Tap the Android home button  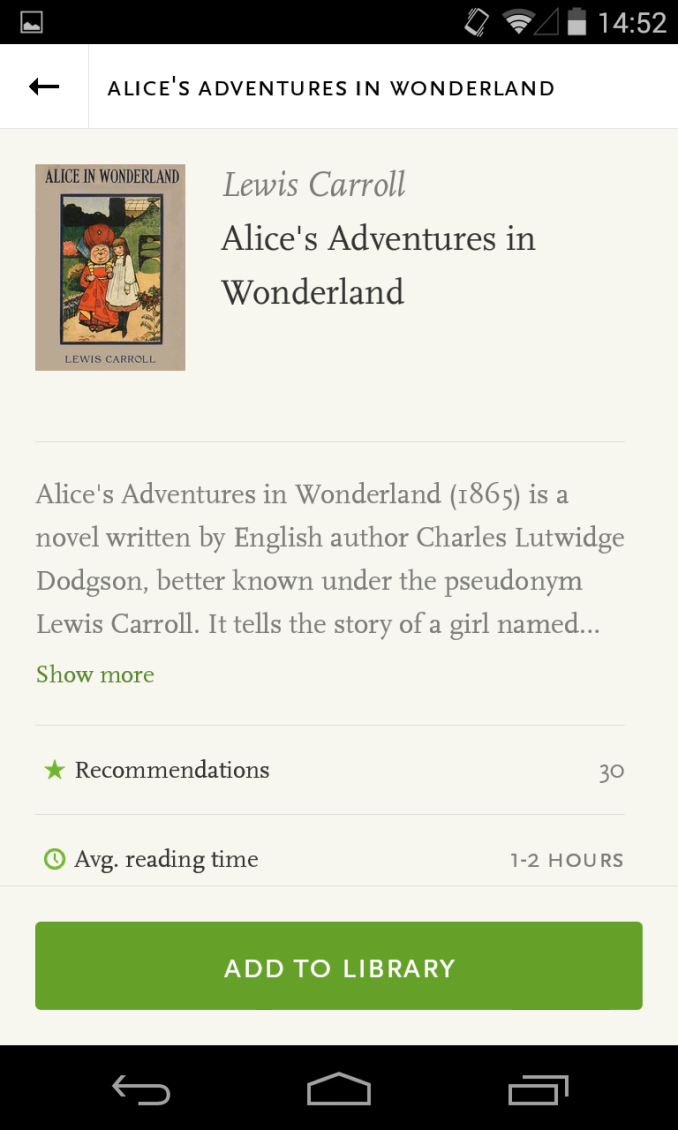339,1089
